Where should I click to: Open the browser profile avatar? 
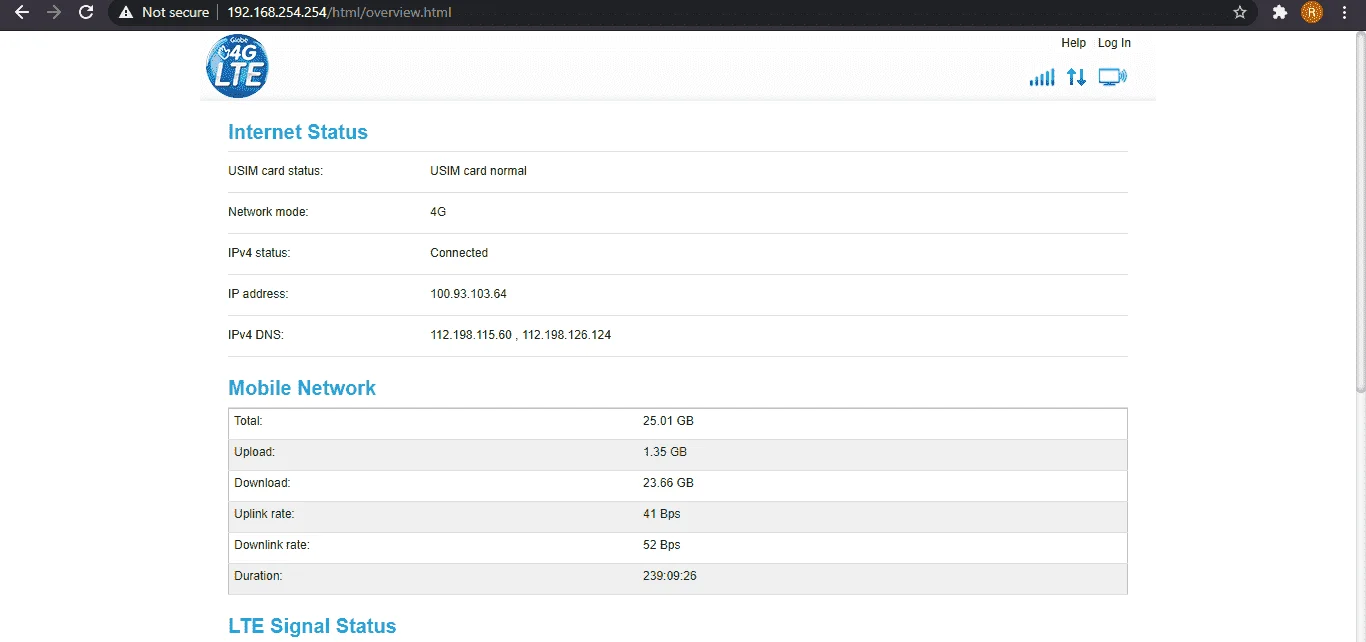pos(1312,13)
